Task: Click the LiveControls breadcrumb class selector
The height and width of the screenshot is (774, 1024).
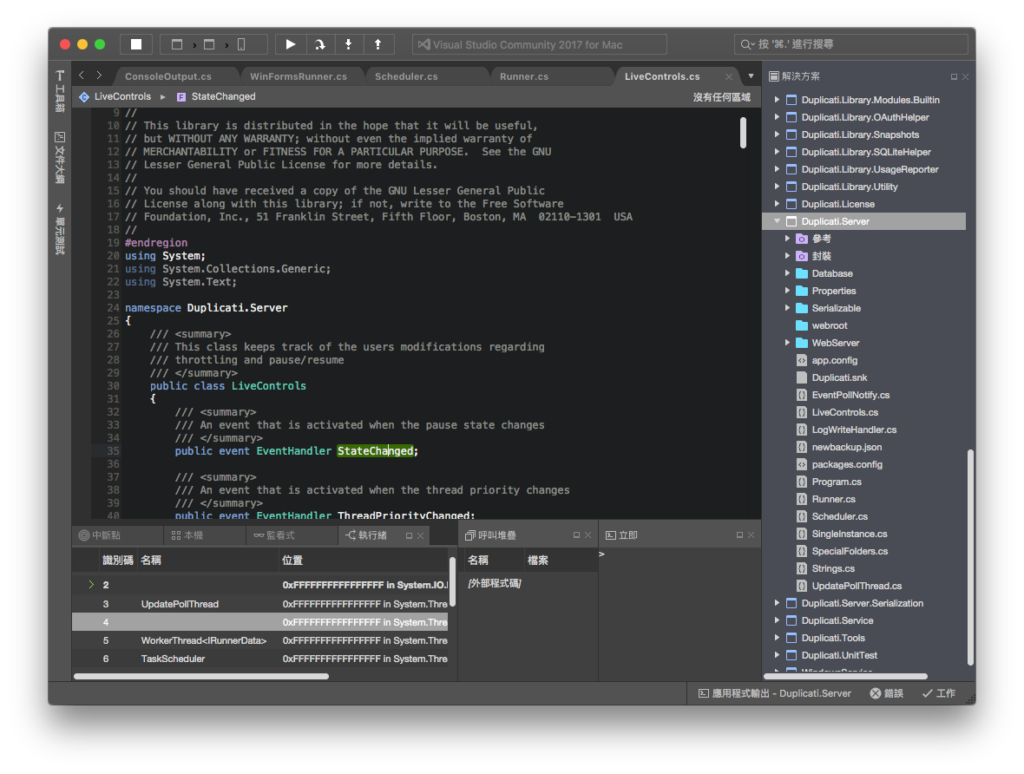Action: click(x=115, y=97)
